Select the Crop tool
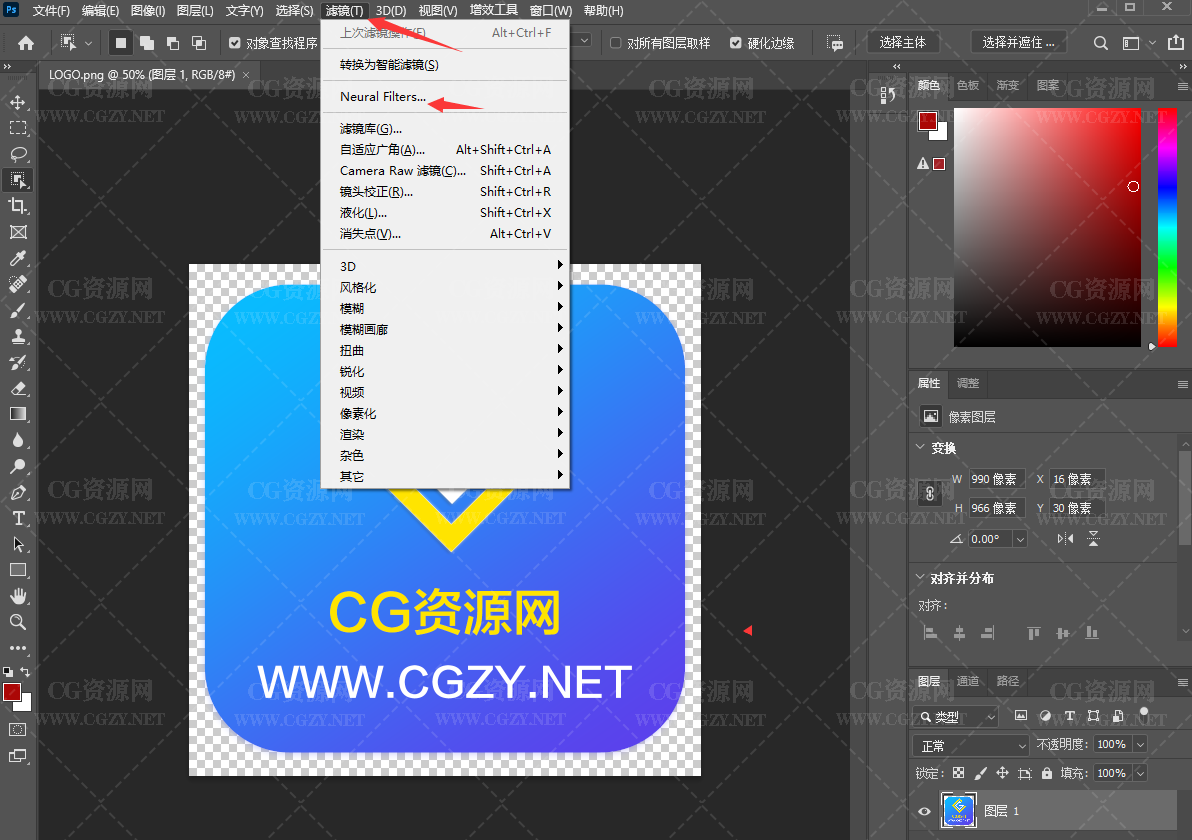 pos(18,206)
